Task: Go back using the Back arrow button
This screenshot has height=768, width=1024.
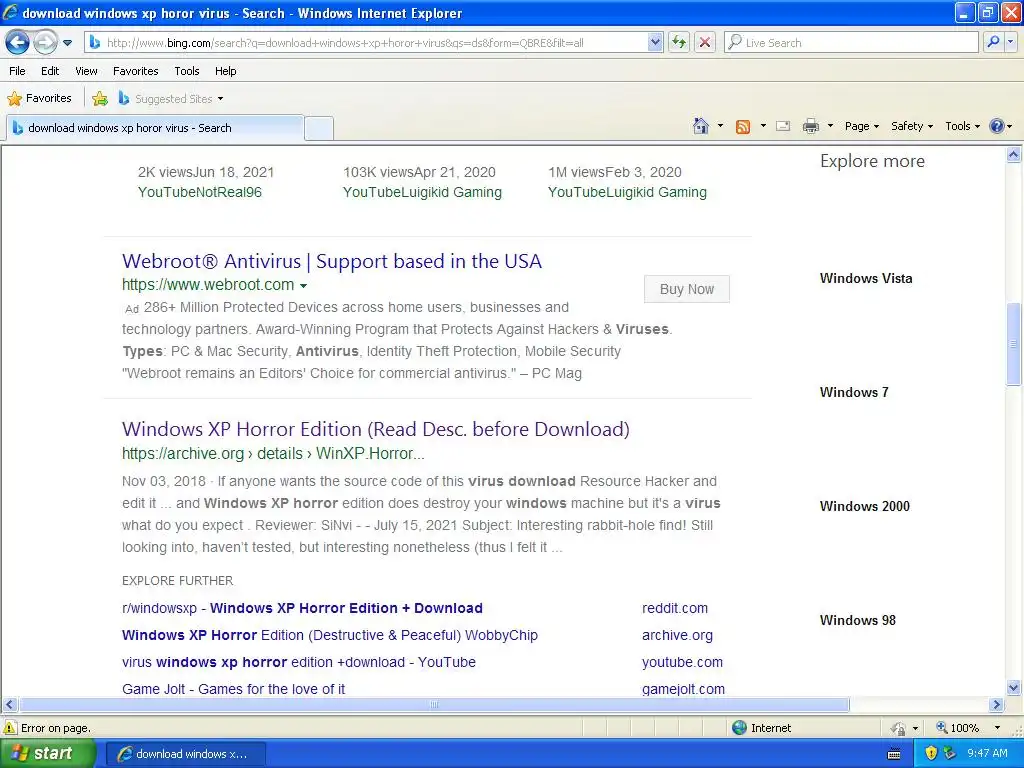Action: pyautogui.click(x=17, y=42)
